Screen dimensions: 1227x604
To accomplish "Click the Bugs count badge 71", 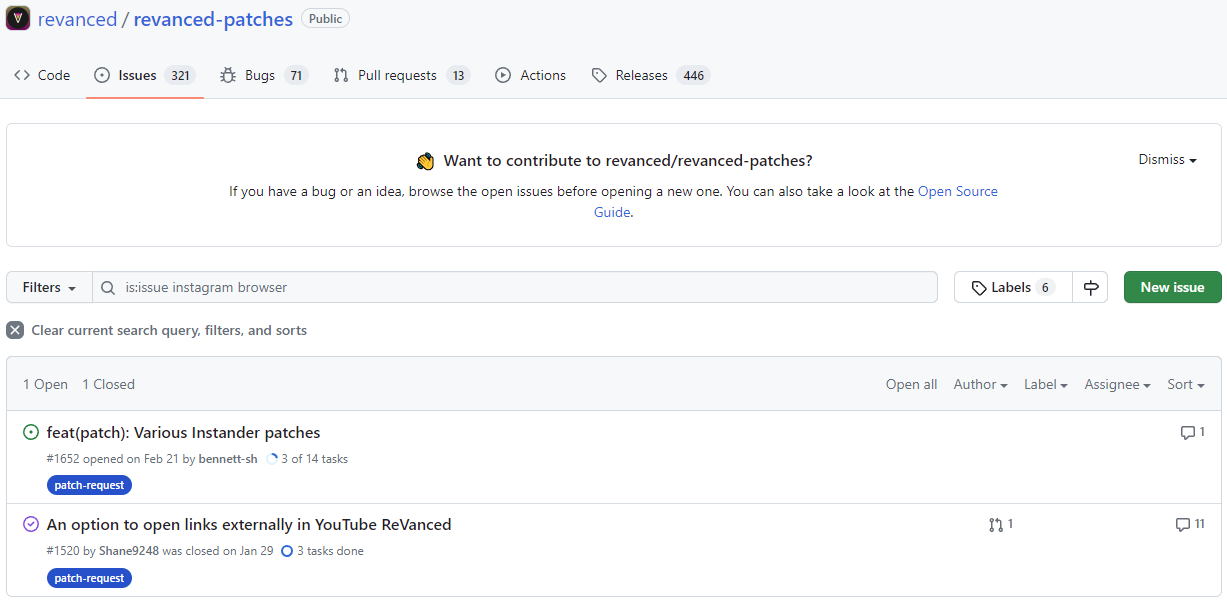I will click(x=295, y=75).
